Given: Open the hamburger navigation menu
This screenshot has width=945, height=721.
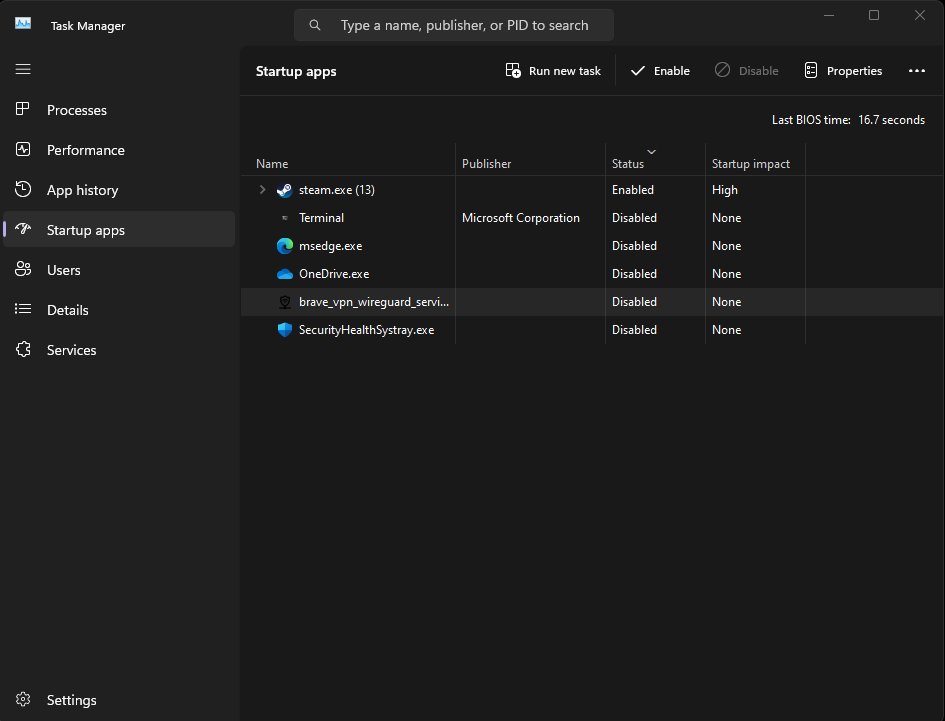Looking at the screenshot, I should click(x=23, y=69).
